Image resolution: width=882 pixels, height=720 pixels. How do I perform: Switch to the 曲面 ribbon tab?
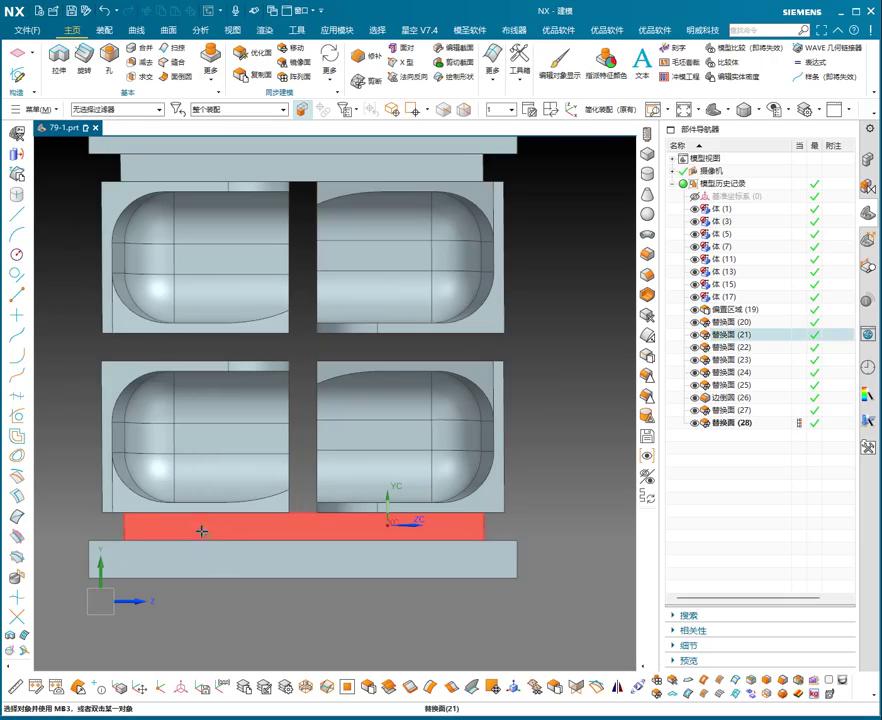tap(168, 30)
